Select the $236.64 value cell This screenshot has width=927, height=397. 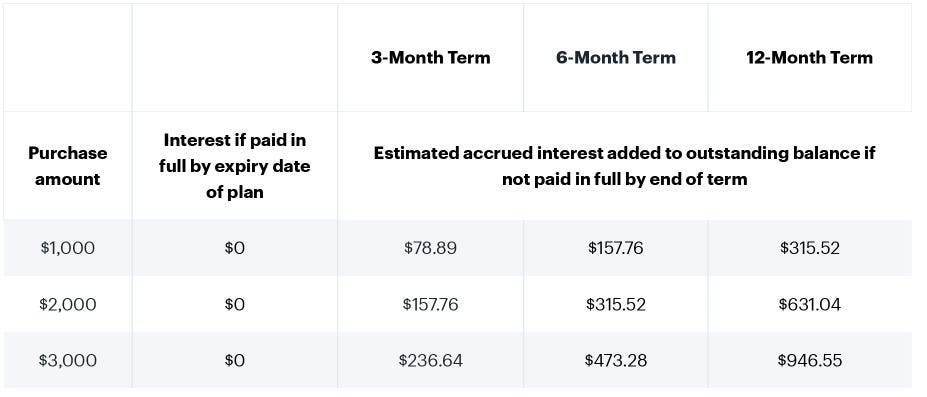[430, 360]
